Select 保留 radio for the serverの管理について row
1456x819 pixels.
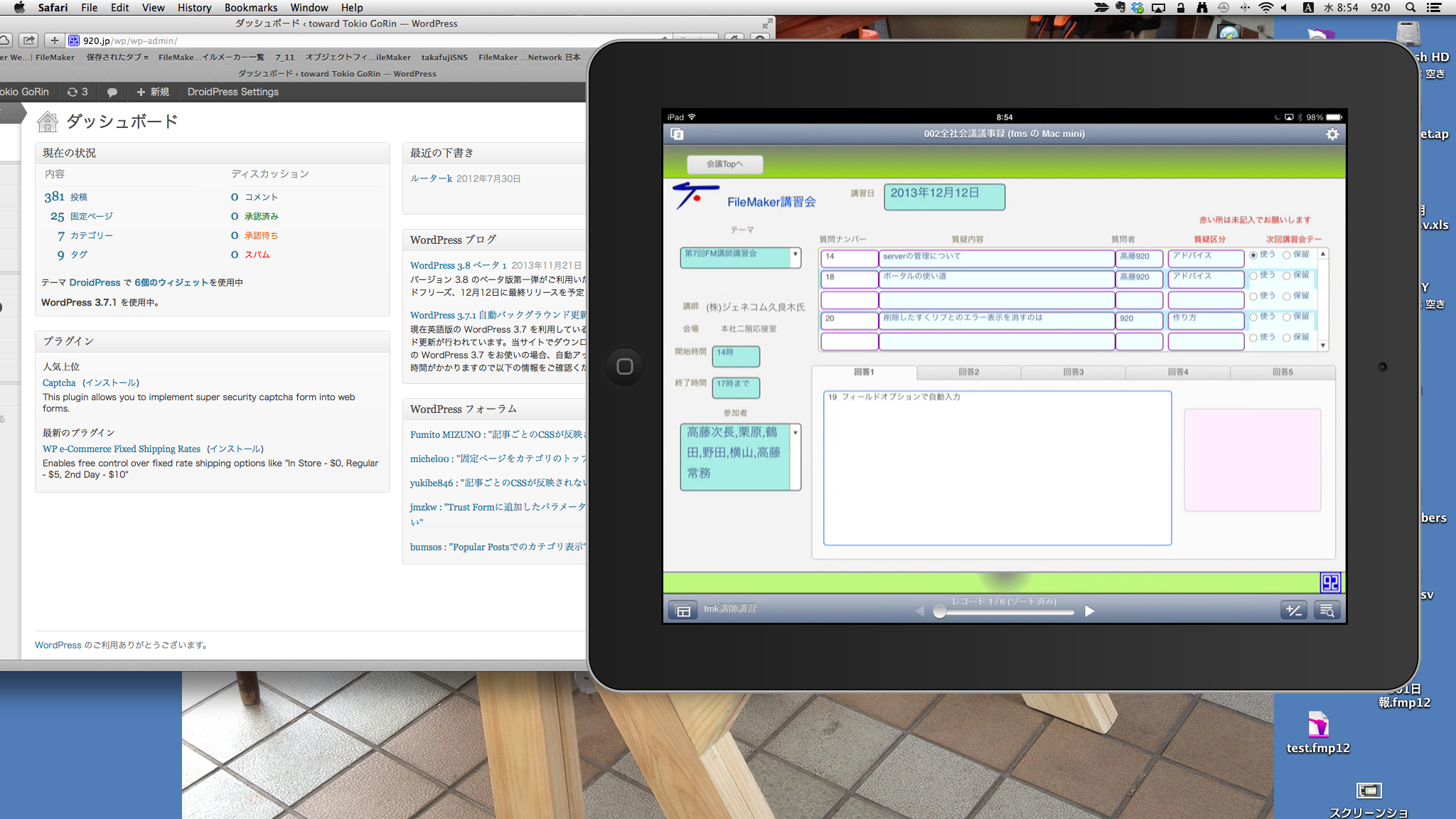(x=1287, y=255)
